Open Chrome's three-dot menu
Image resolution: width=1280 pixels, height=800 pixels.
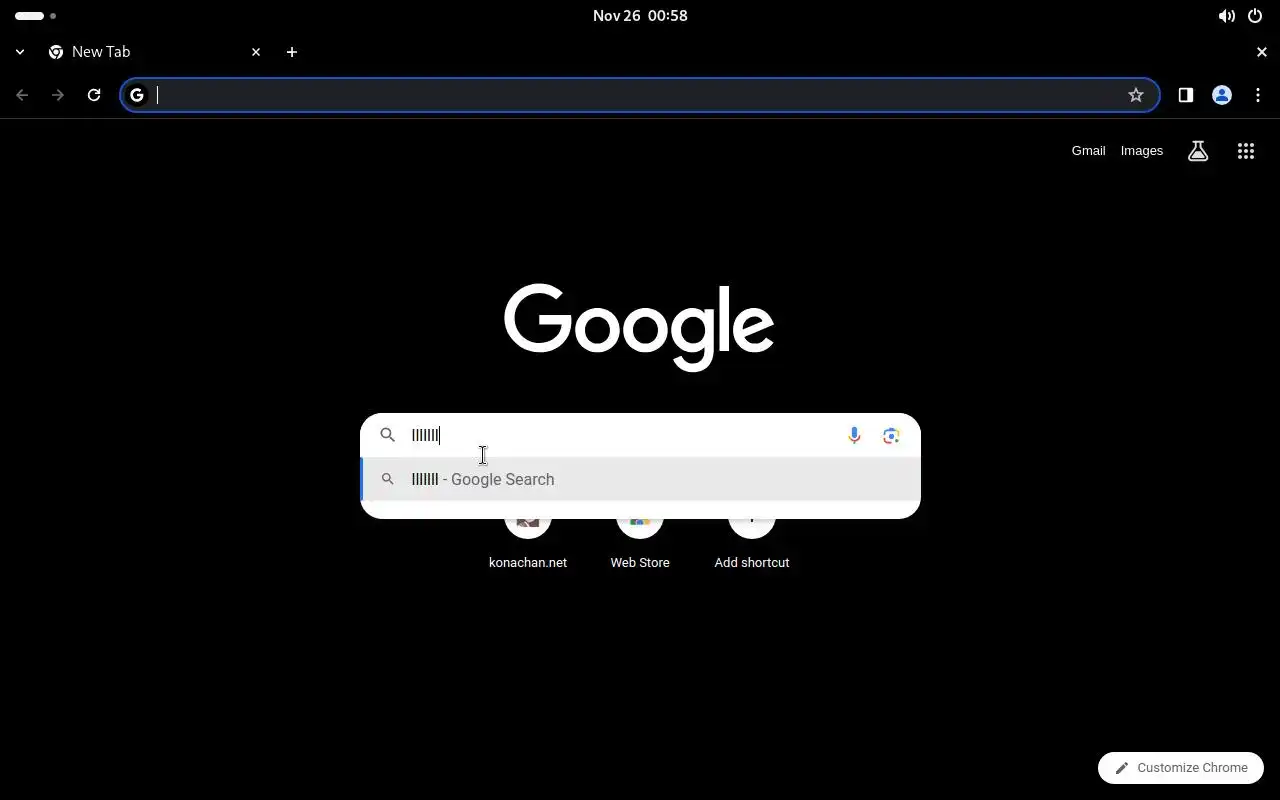click(1258, 95)
